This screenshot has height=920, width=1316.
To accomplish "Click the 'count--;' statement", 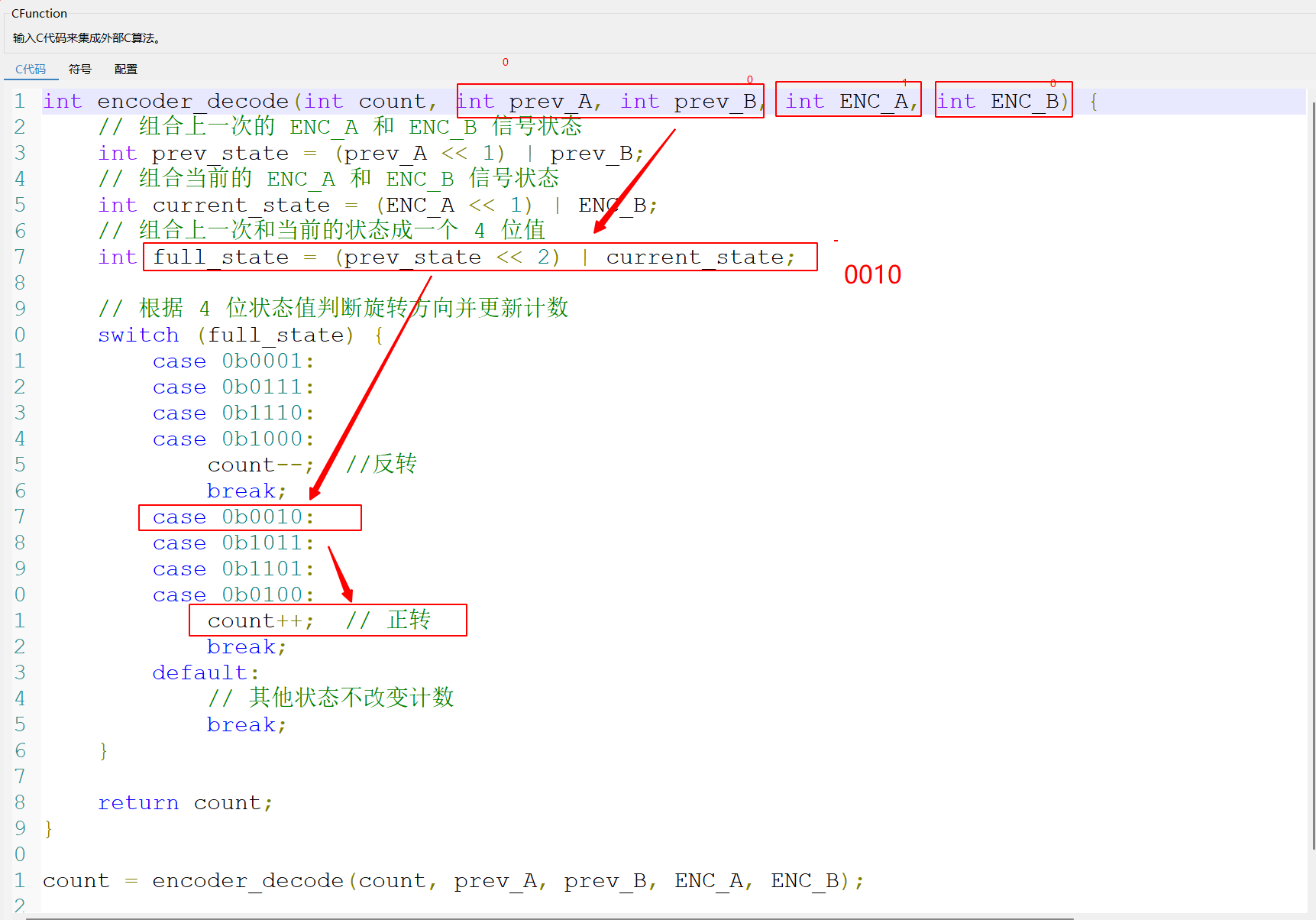I will click(260, 465).
